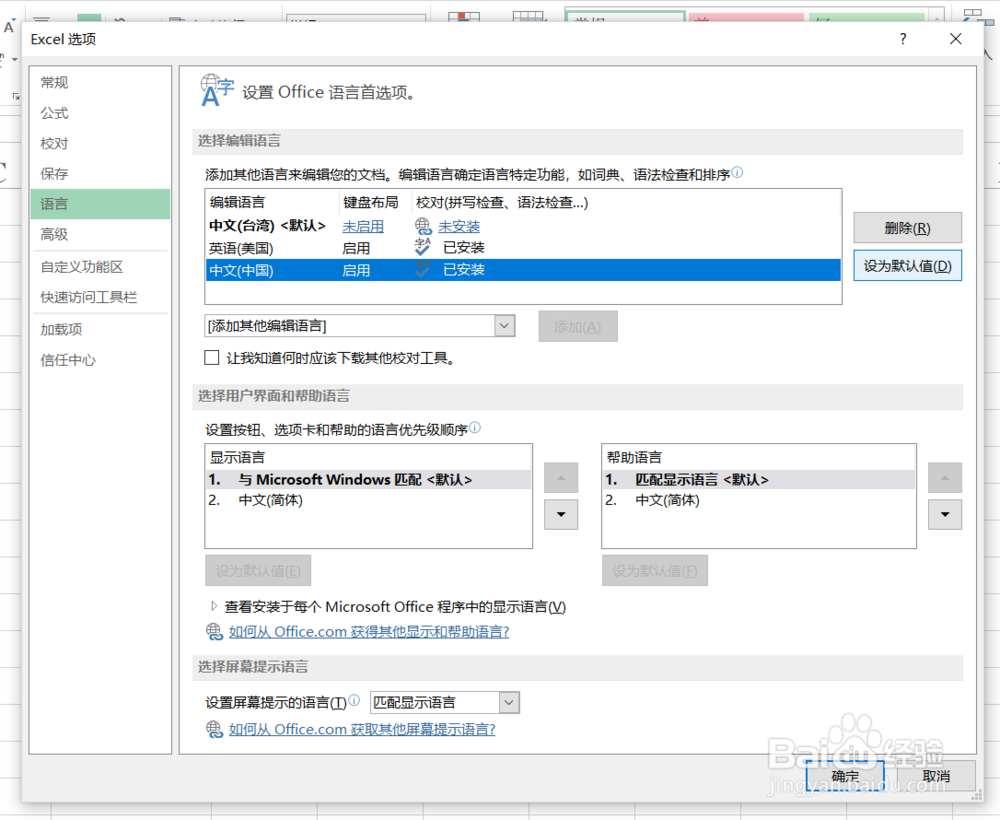Click 设为默认值(D) for editing language
Screen dimensions: 1000x820
pyautogui.click(x=908, y=265)
